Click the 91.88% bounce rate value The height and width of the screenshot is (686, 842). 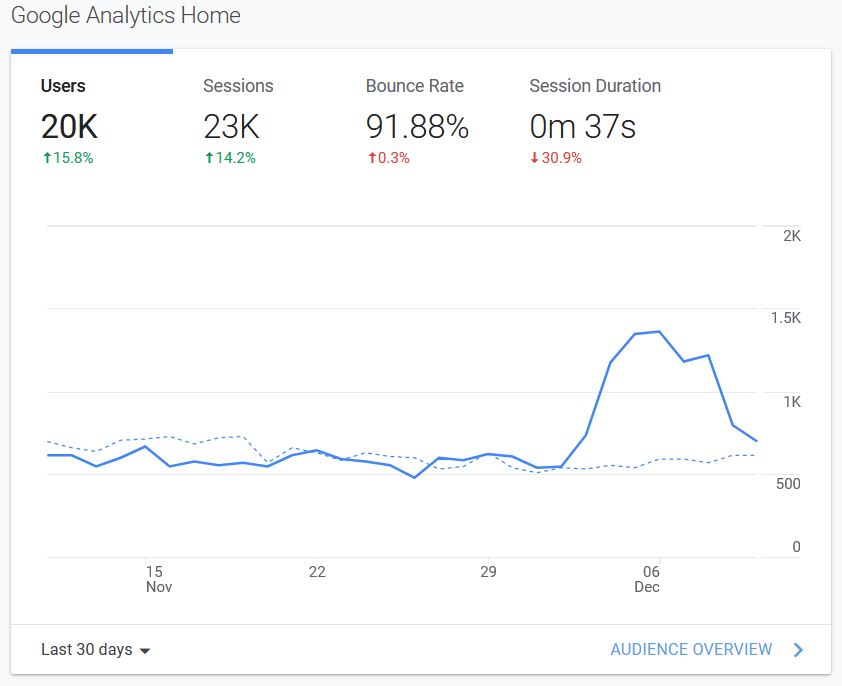pyautogui.click(x=417, y=127)
